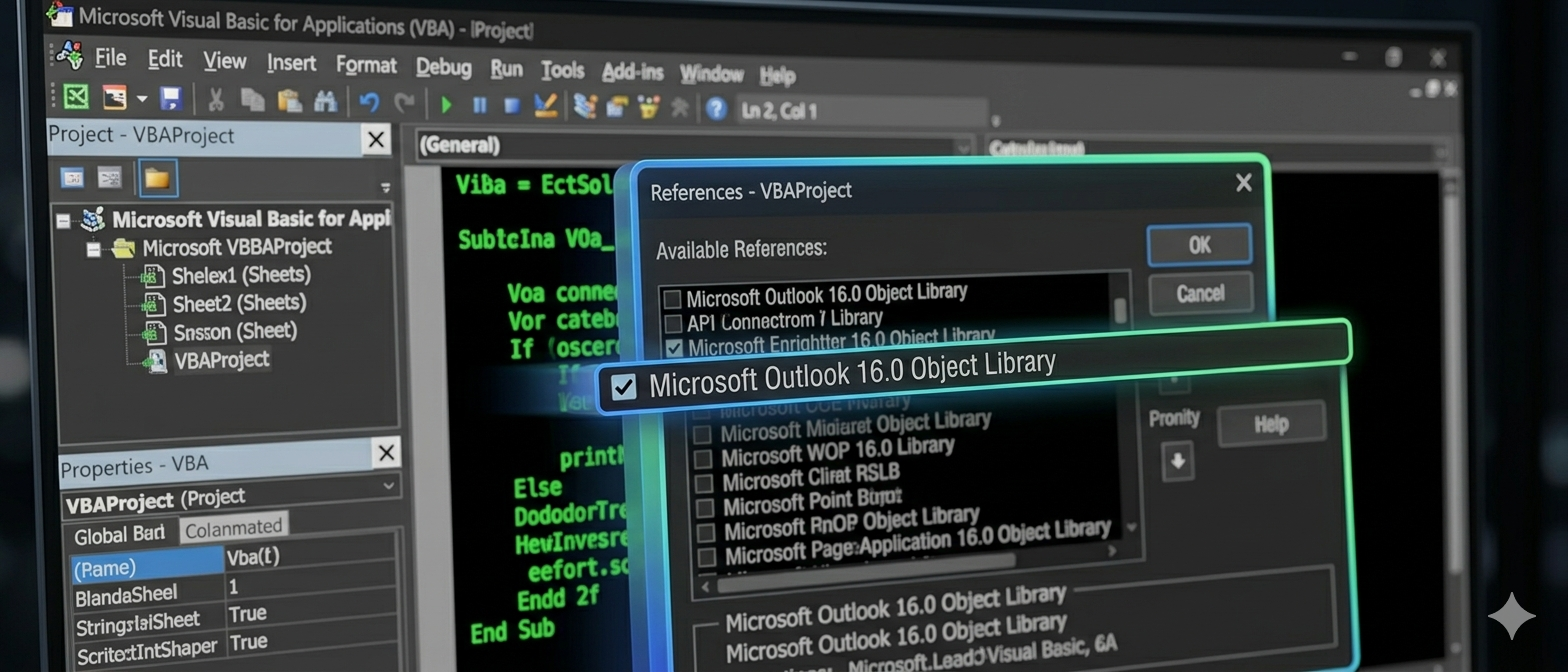1568x672 pixels.
Task: Open the Insert menu
Action: [x=291, y=63]
